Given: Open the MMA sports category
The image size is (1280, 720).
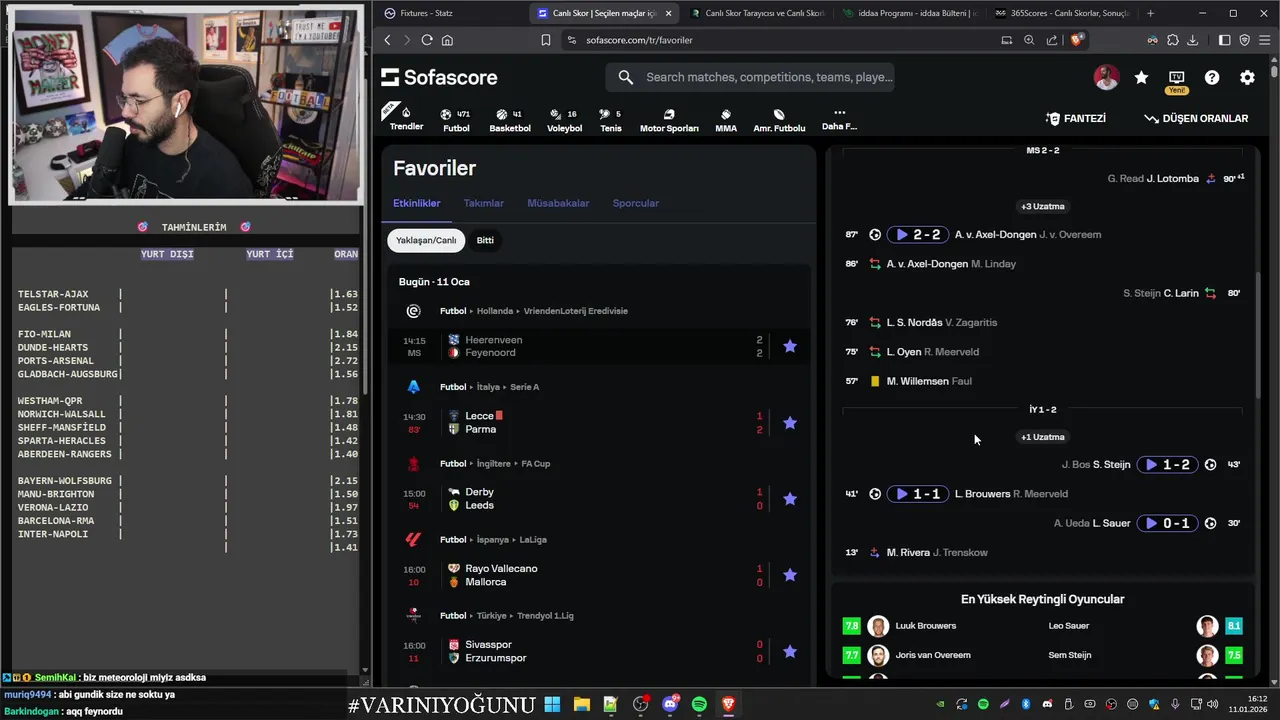Looking at the screenshot, I should pos(726,120).
